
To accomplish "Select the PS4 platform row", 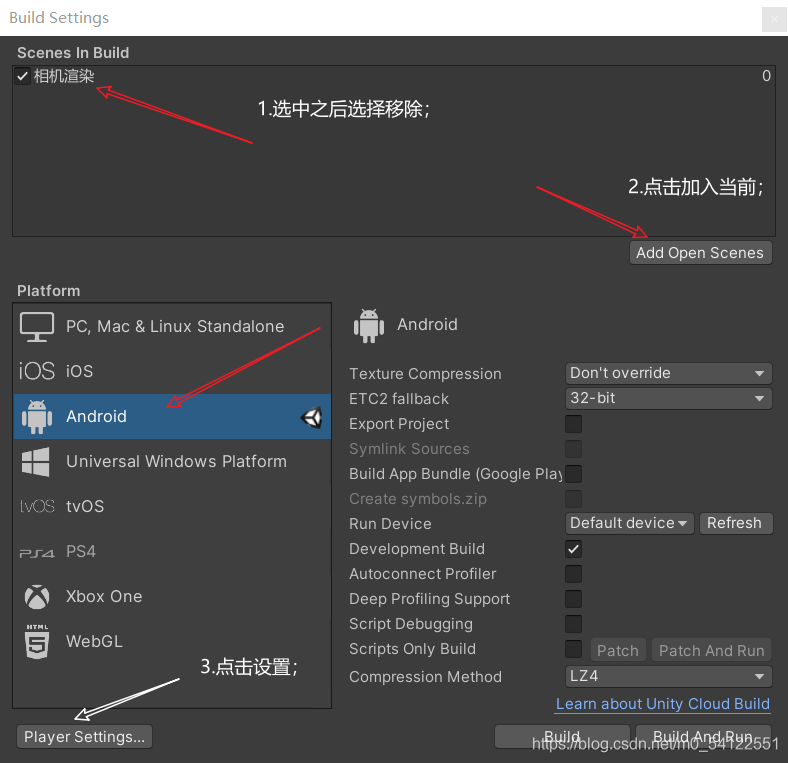I will pos(172,551).
